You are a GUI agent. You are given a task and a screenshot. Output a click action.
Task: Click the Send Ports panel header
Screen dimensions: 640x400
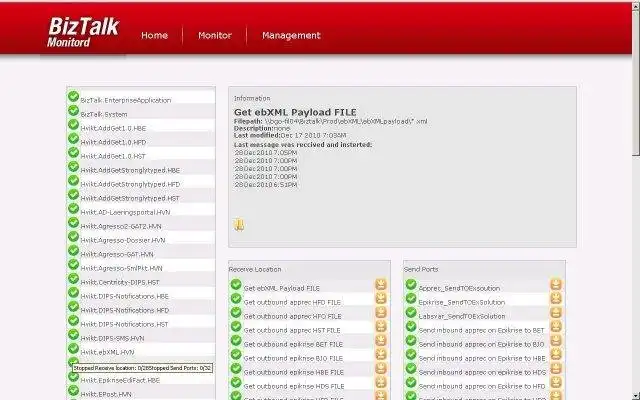[x=421, y=269]
